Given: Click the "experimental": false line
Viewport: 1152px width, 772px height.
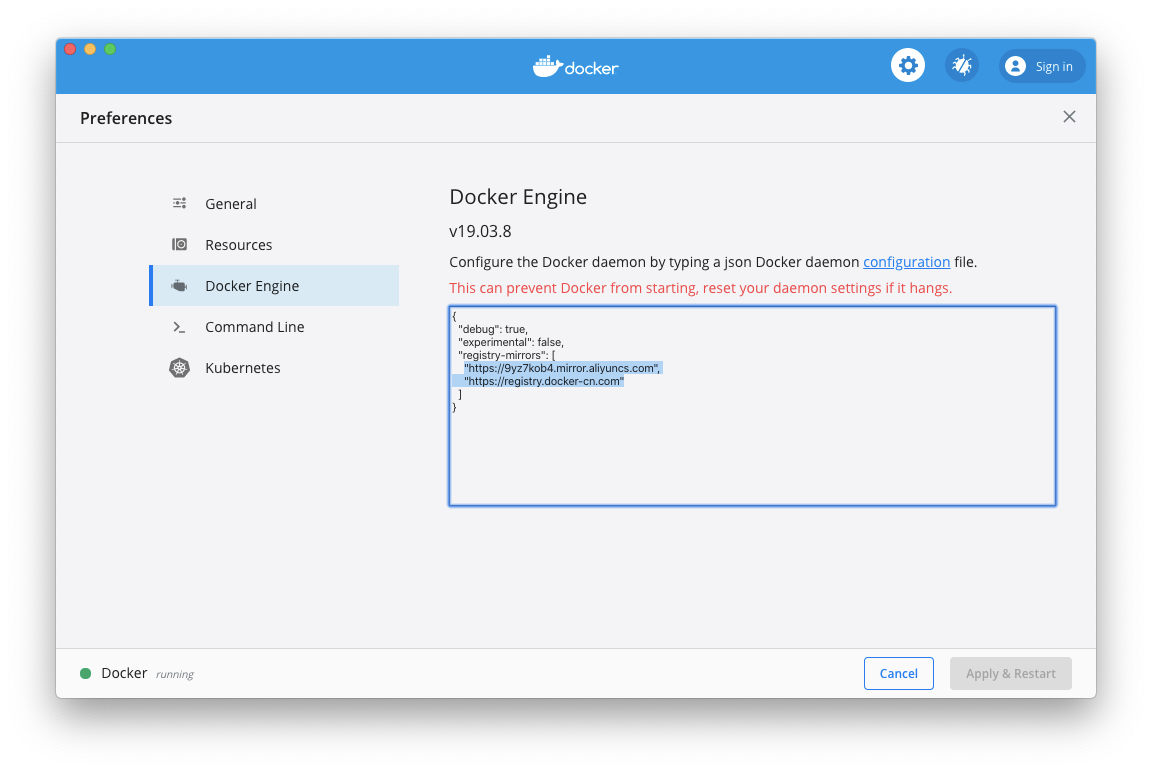Looking at the screenshot, I should coord(511,342).
